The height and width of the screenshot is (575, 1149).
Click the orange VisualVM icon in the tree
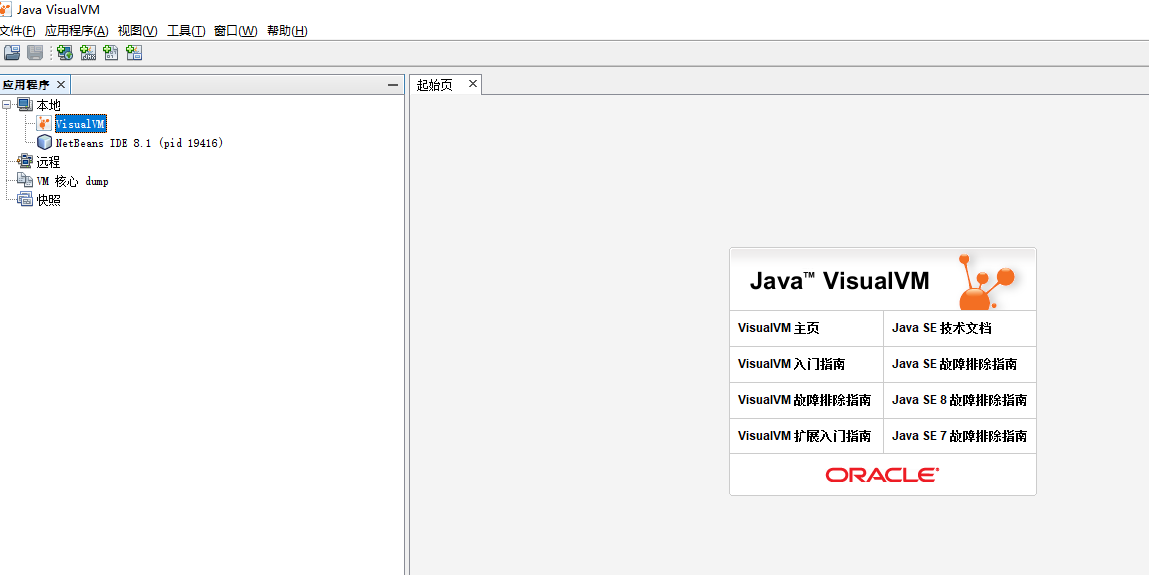click(x=45, y=124)
